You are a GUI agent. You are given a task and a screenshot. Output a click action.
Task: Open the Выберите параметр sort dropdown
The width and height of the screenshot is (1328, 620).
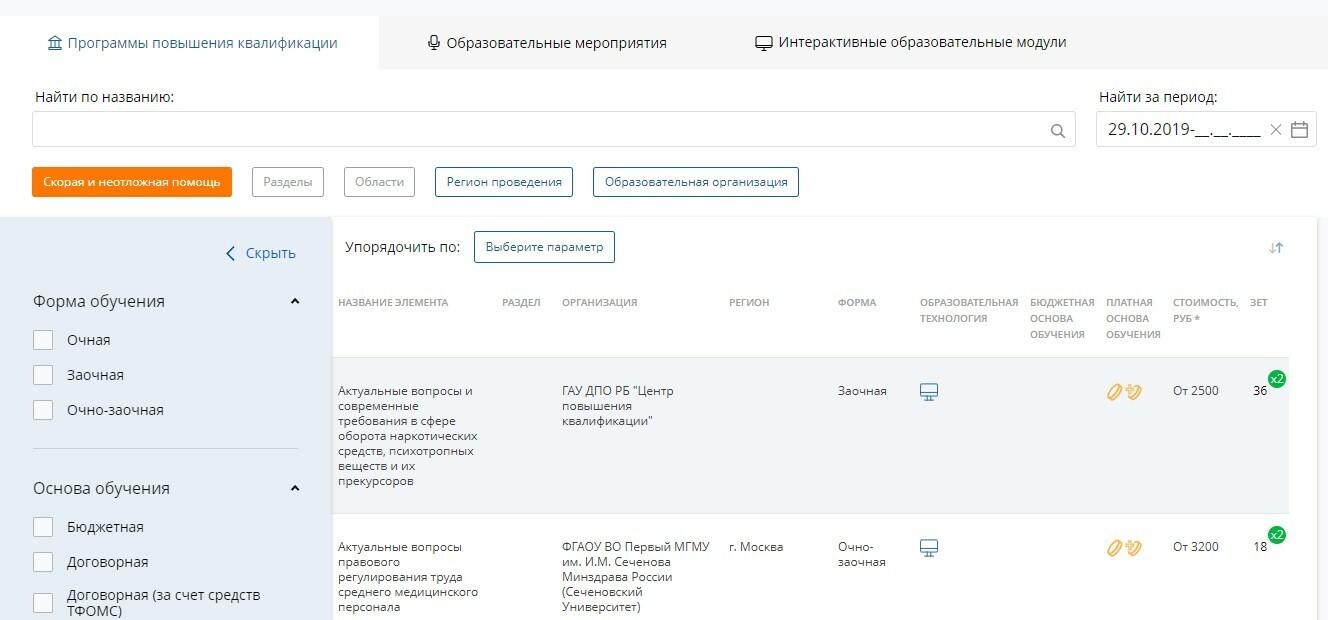coord(544,247)
